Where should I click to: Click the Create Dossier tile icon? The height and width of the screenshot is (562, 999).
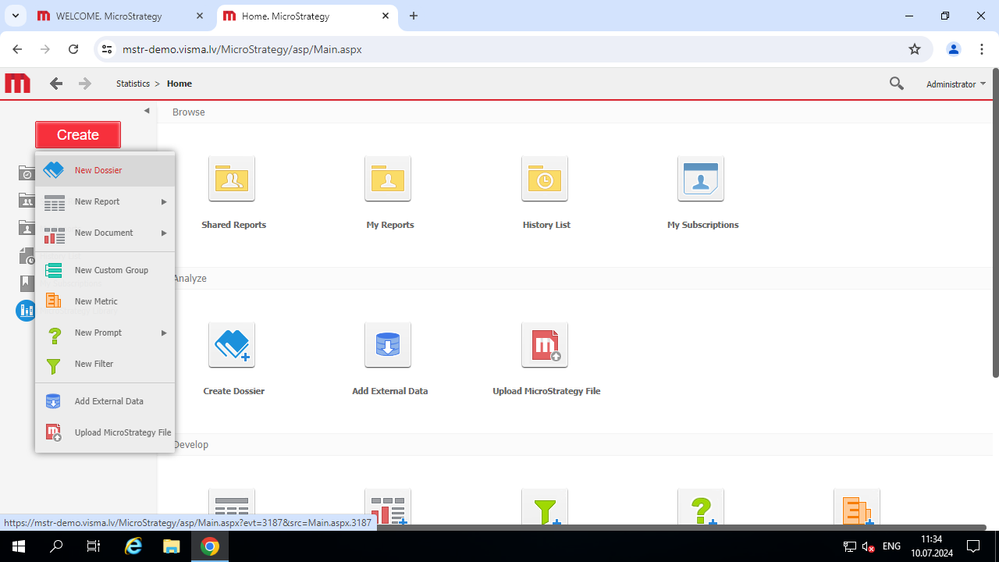(x=231, y=345)
